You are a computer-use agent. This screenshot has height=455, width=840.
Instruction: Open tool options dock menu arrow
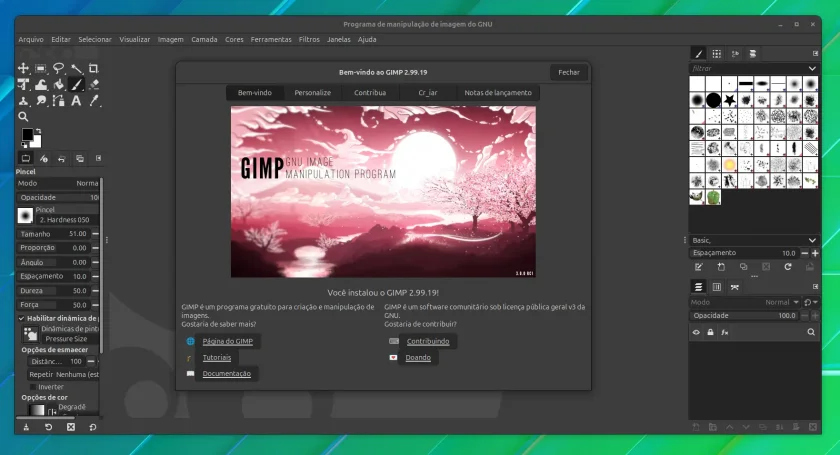[x=99, y=159]
